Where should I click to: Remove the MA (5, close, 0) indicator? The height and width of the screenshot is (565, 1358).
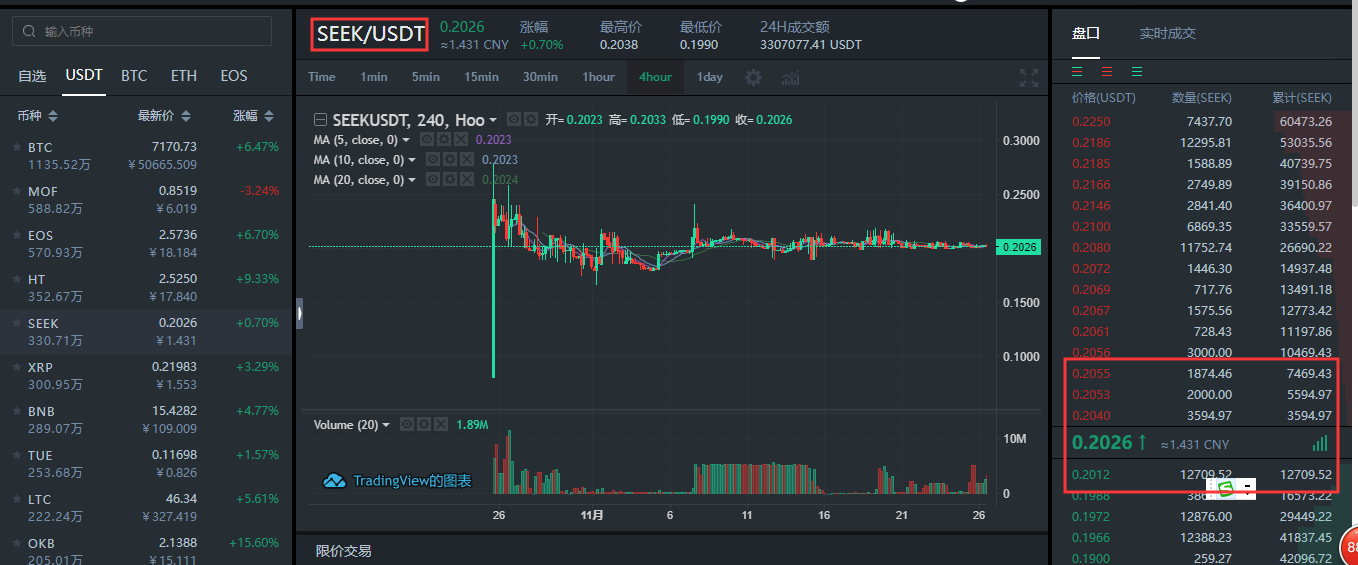click(460, 140)
